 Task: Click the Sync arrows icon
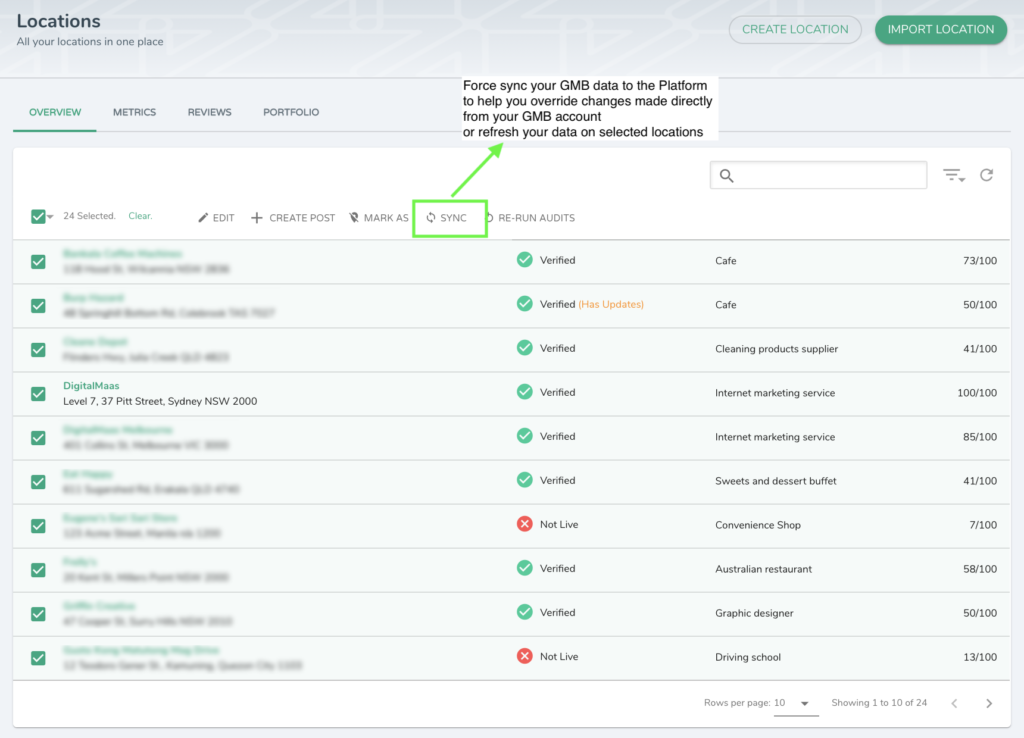click(x=431, y=217)
